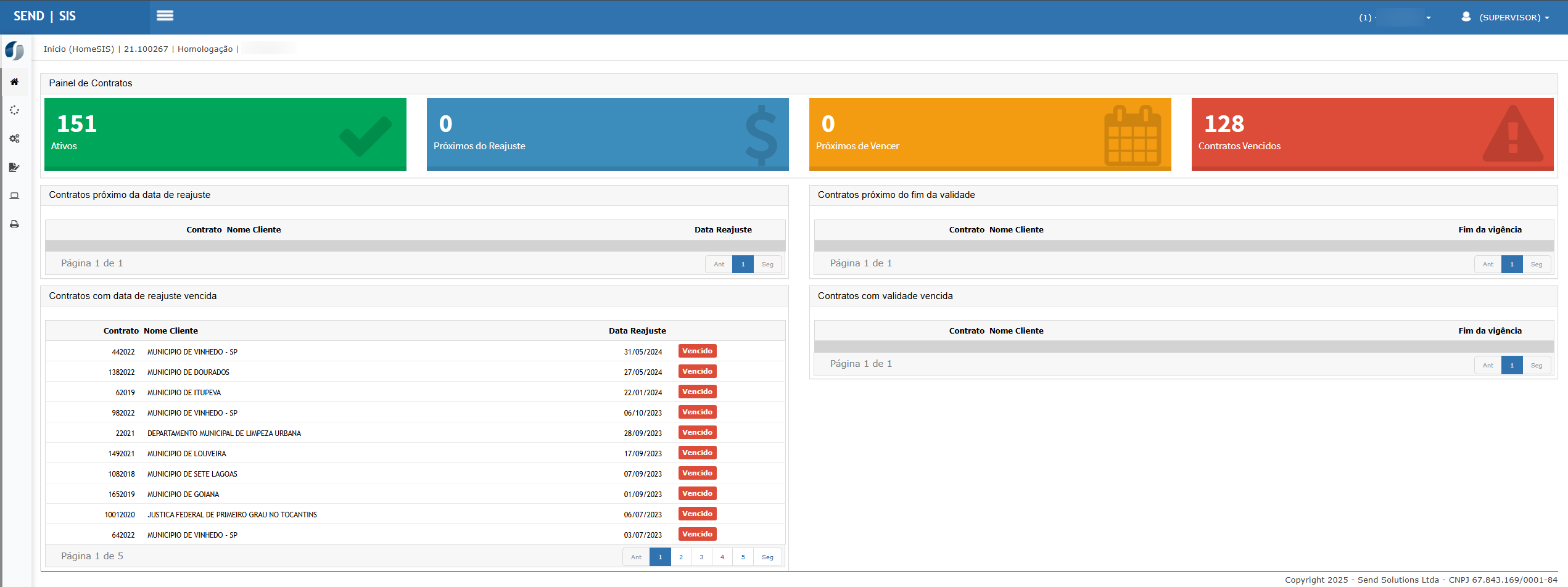Screen dimensions: 1568x587
Task: Select the orange Próximos de Vencer card
Action: point(989,134)
